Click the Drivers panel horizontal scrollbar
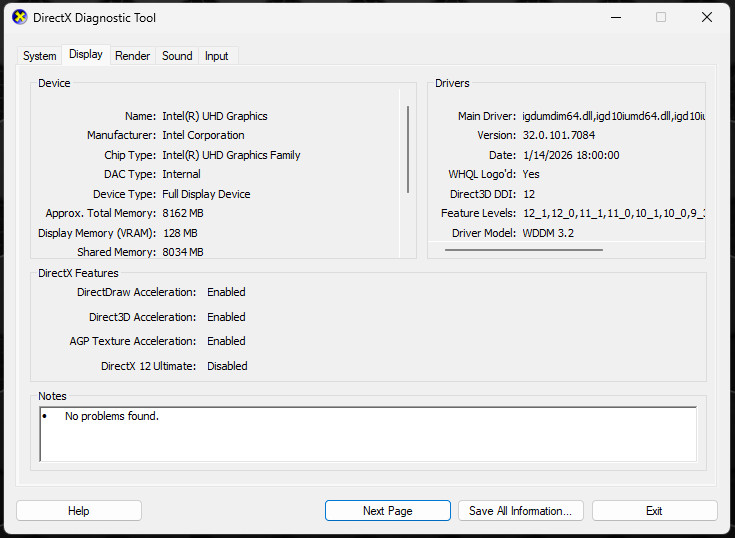The image size is (735, 538). tap(524, 250)
